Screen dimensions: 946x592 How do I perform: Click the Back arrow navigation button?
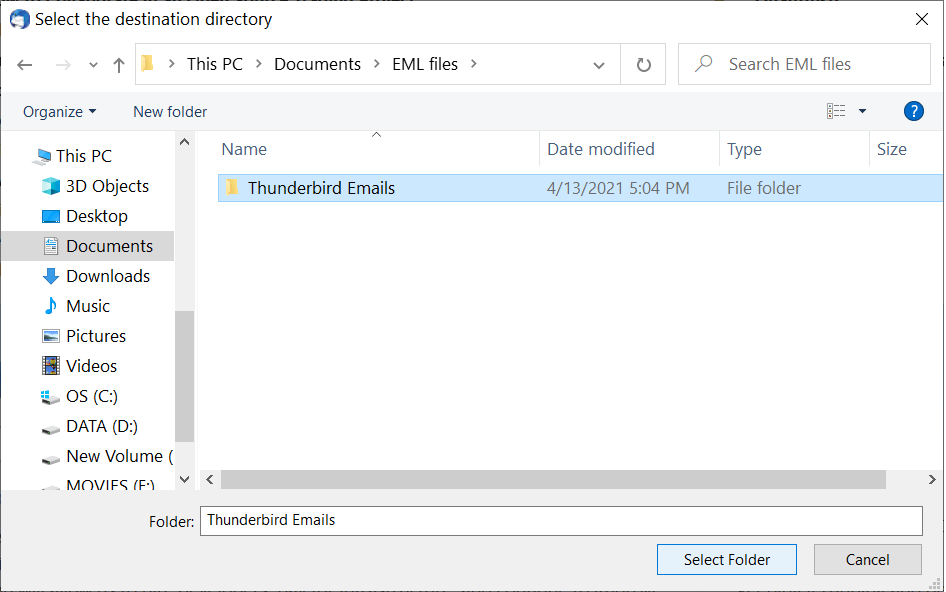(25, 65)
